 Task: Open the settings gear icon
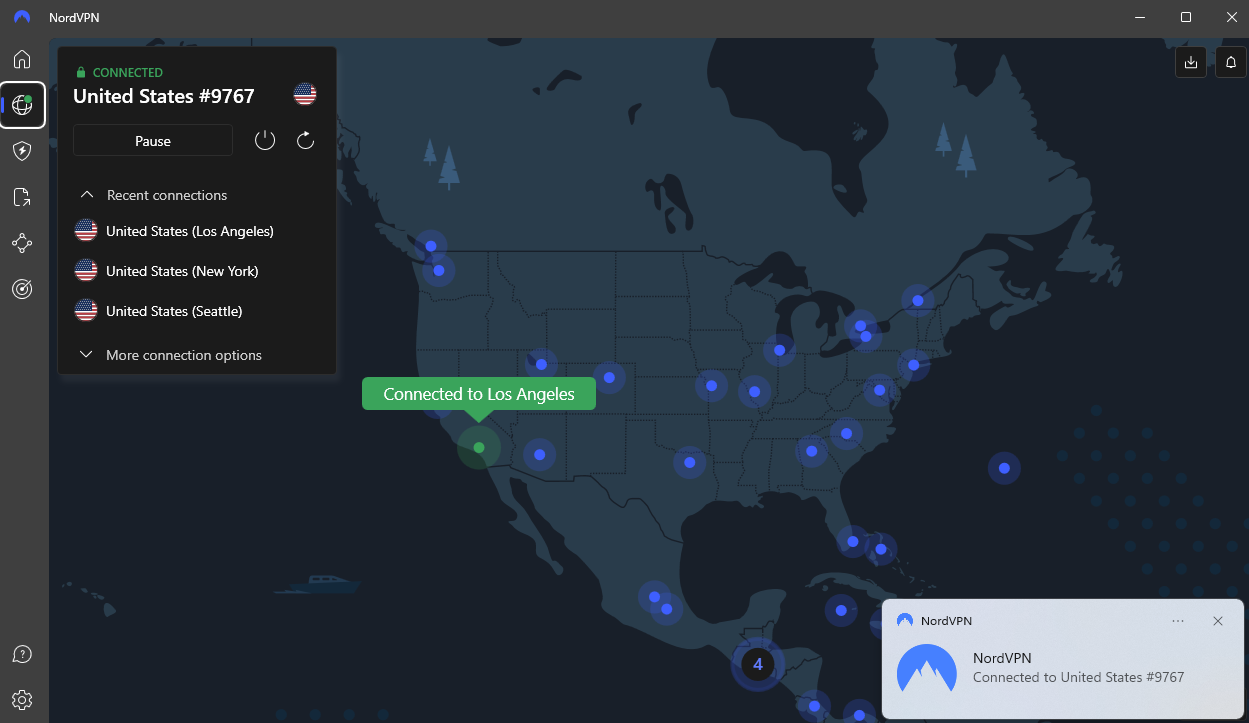coord(22,699)
